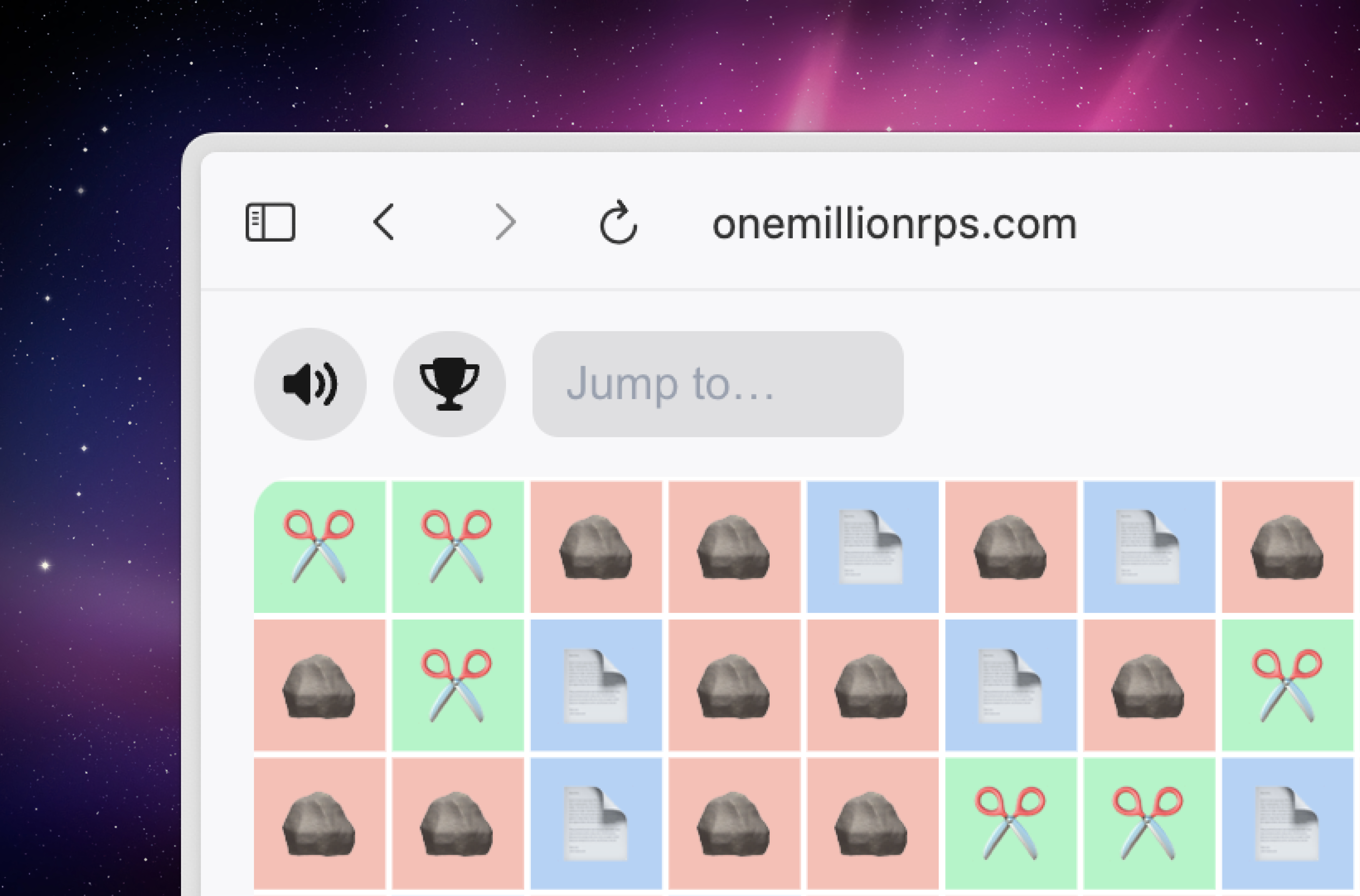Go forward with the right chevron

click(x=505, y=222)
